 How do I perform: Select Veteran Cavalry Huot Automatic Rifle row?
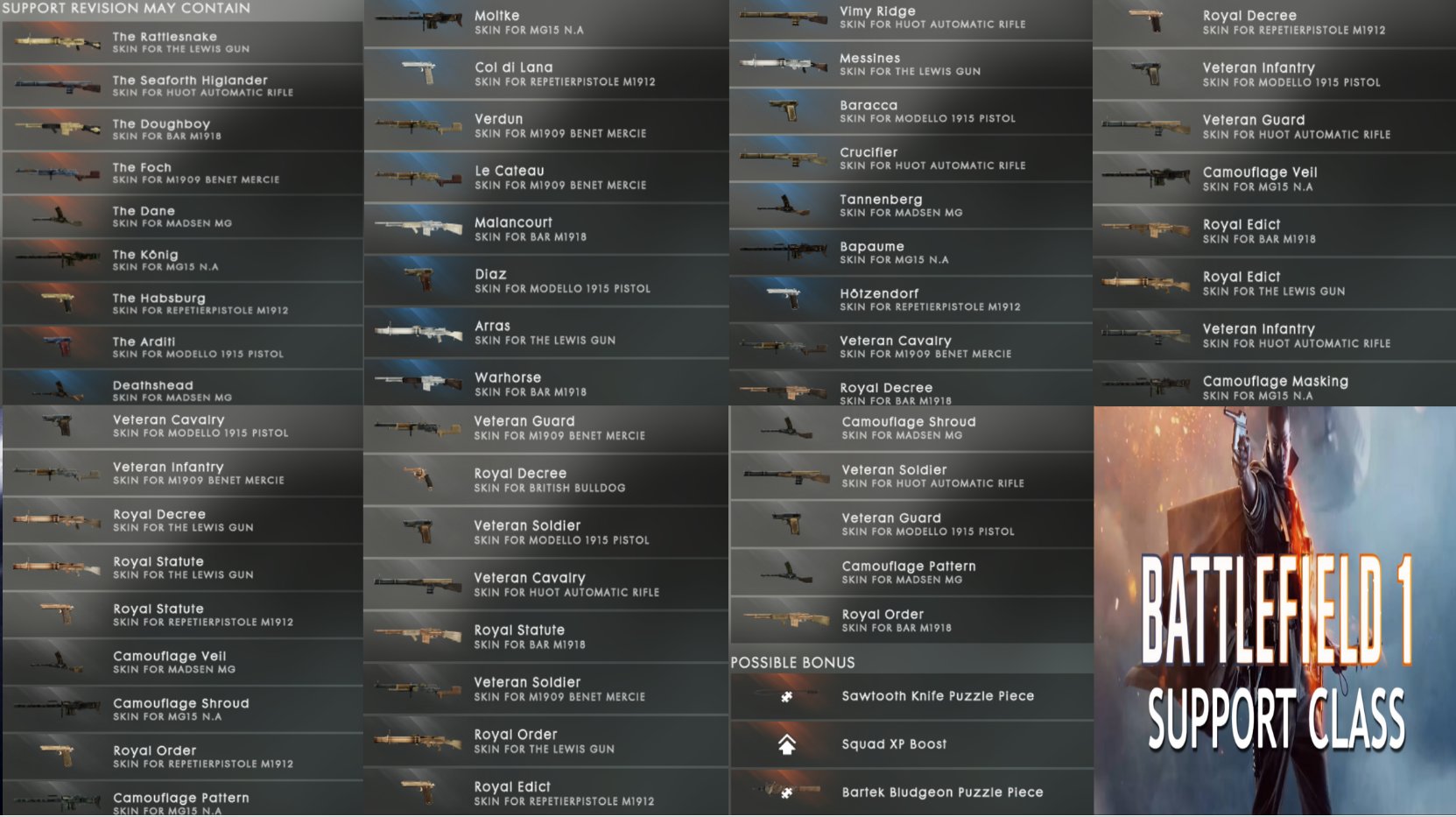point(546,584)
